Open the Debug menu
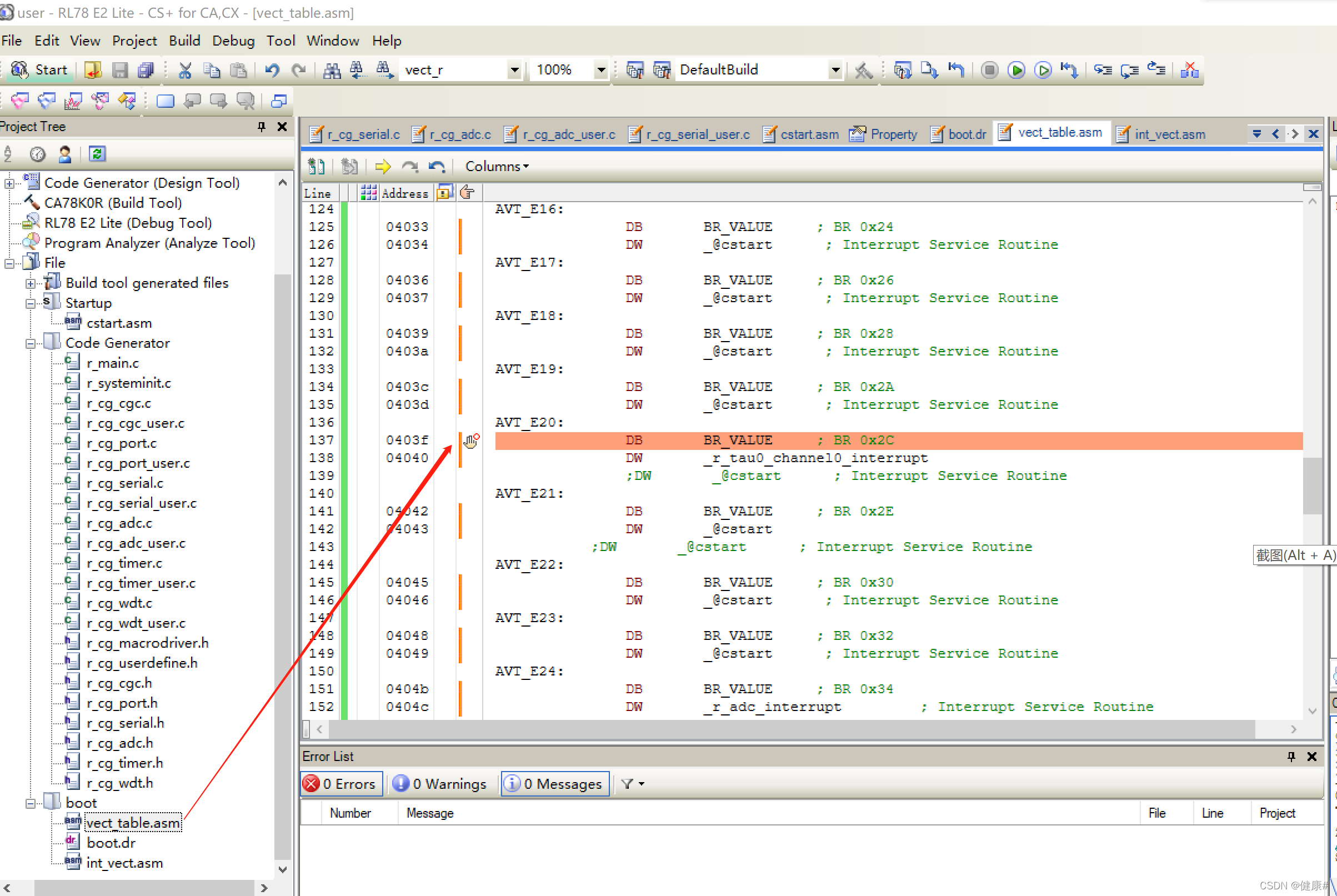The image size is (1337, 896). pyautogui.click(x=233, y=41)
